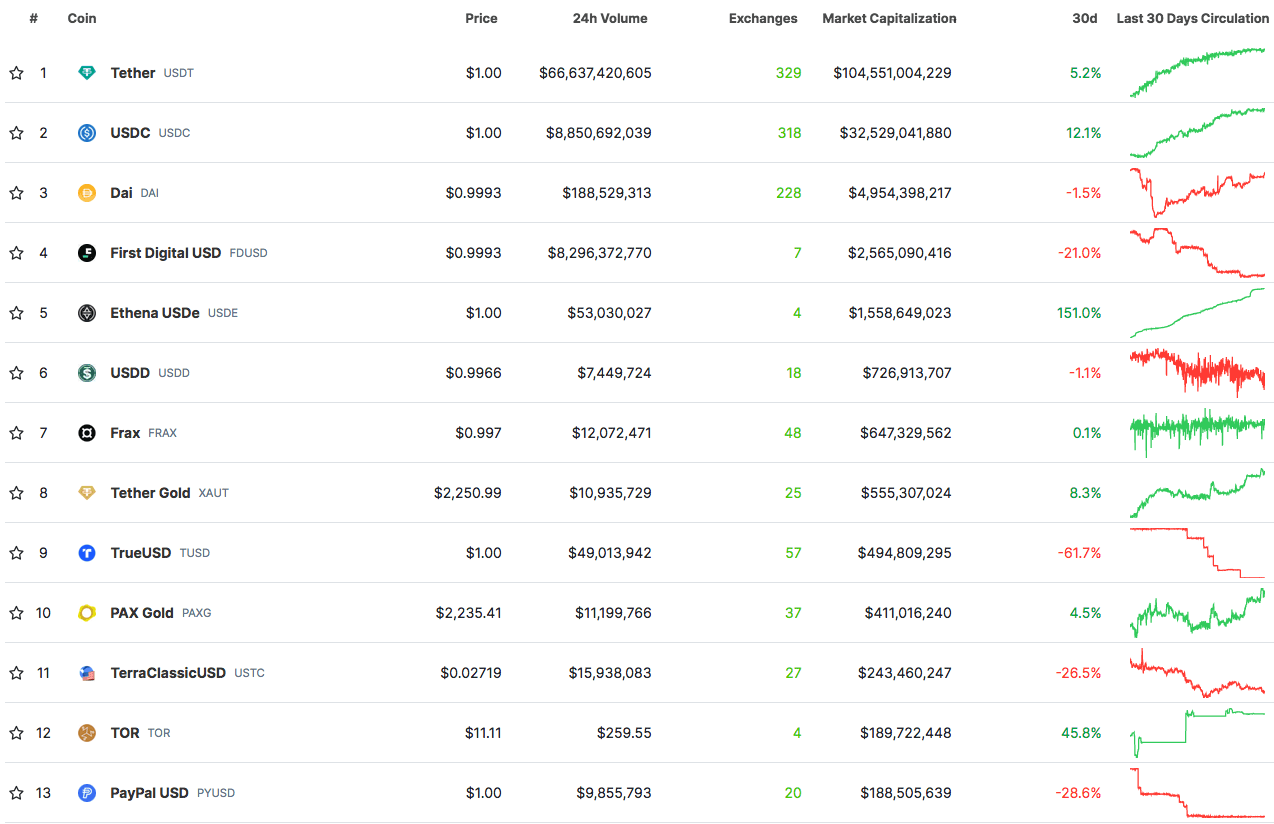Click the Dai coin logo icon
The width and height of the screenshot is (1274, 824).
[87, 193]
